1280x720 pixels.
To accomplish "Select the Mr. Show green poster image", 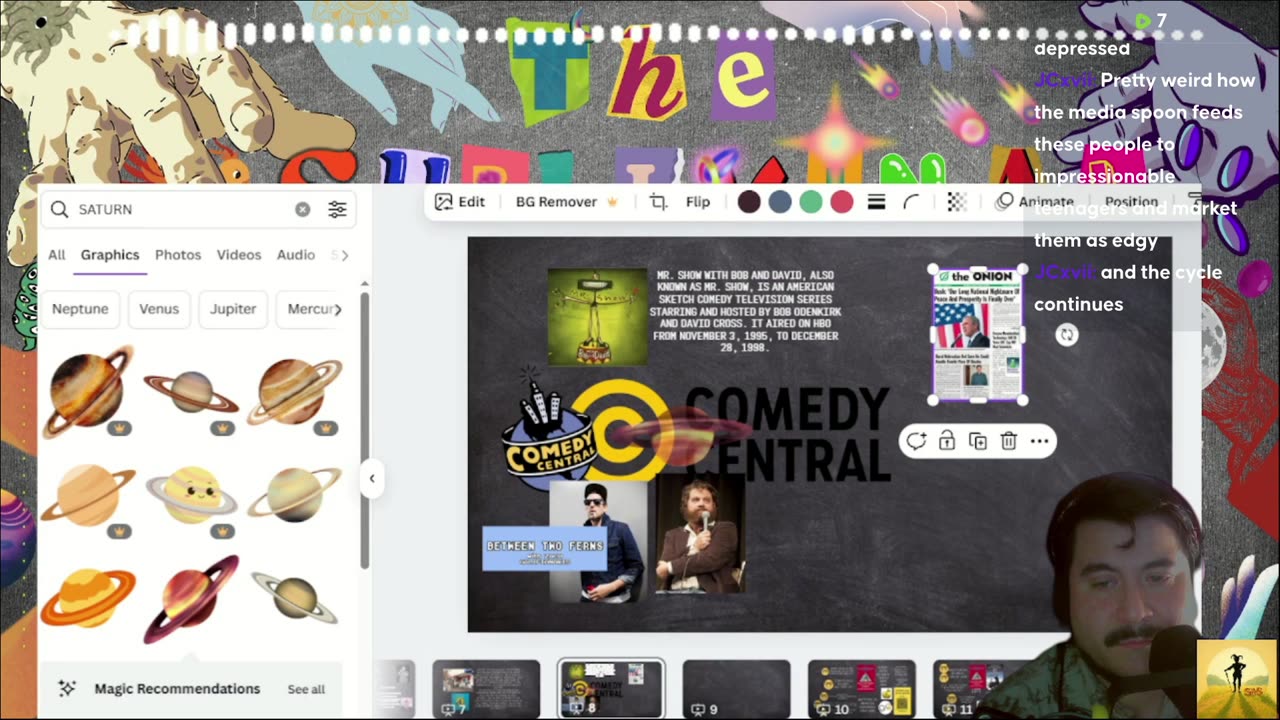I will click(x=598, y=316).
